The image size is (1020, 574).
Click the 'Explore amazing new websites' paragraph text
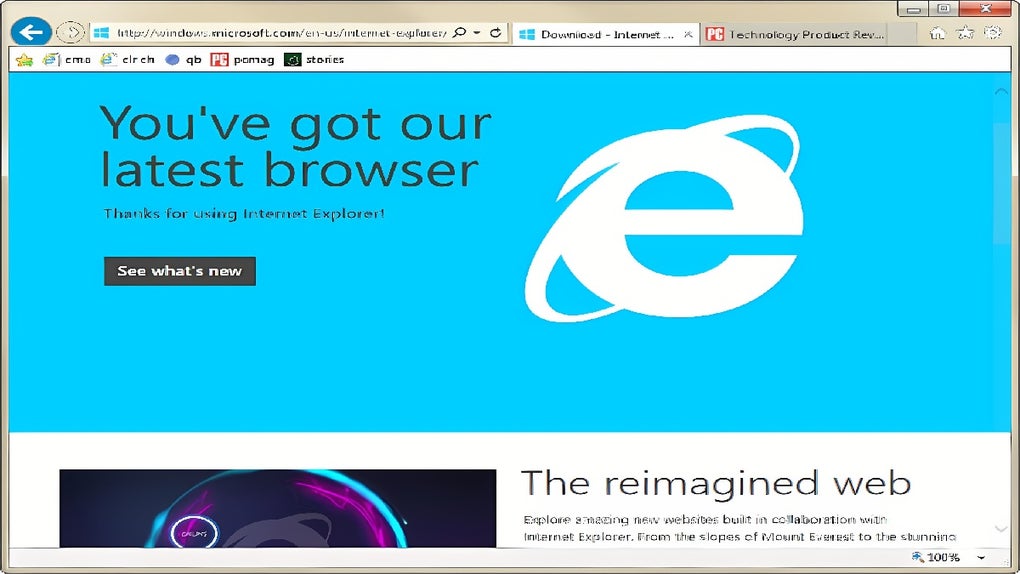tap(740, 528)
